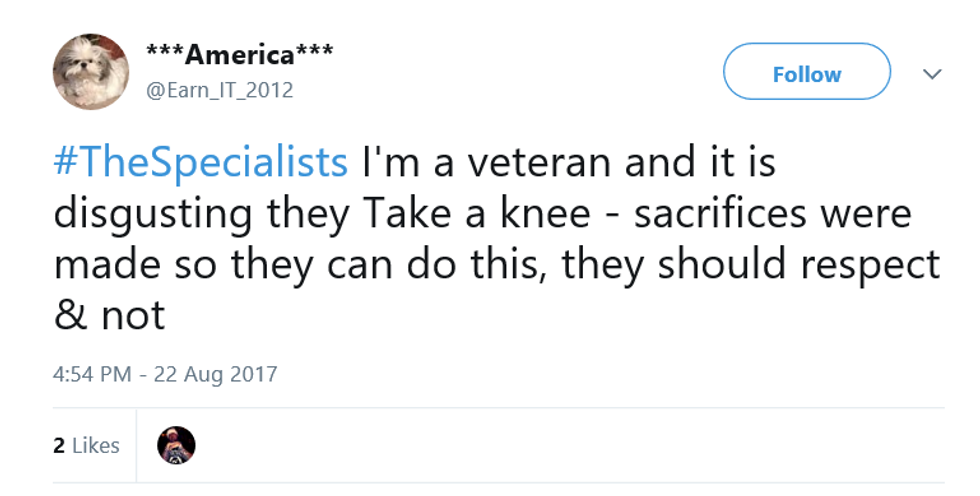Open the ***America*** display name
This screenshot has height=496, width=980.
click(240, 54)
